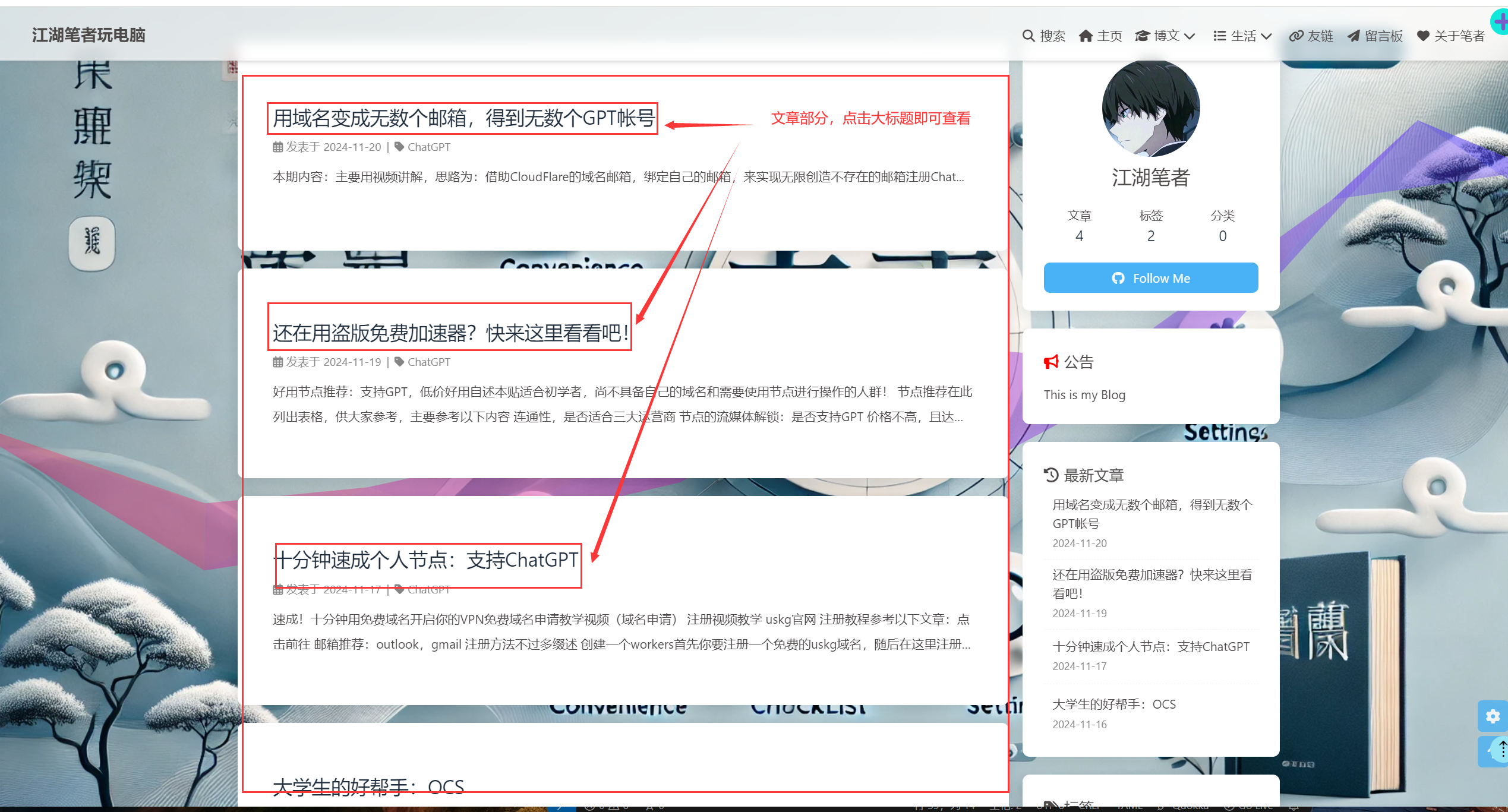Click the search magnifier icon

tap(1028, 36)
